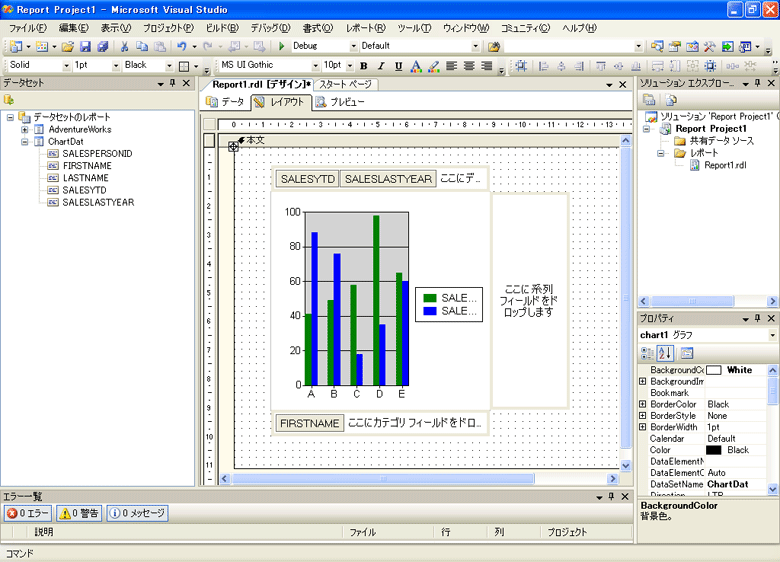Open the MS UI Gothic font dropdown

[x=315, y=66]
